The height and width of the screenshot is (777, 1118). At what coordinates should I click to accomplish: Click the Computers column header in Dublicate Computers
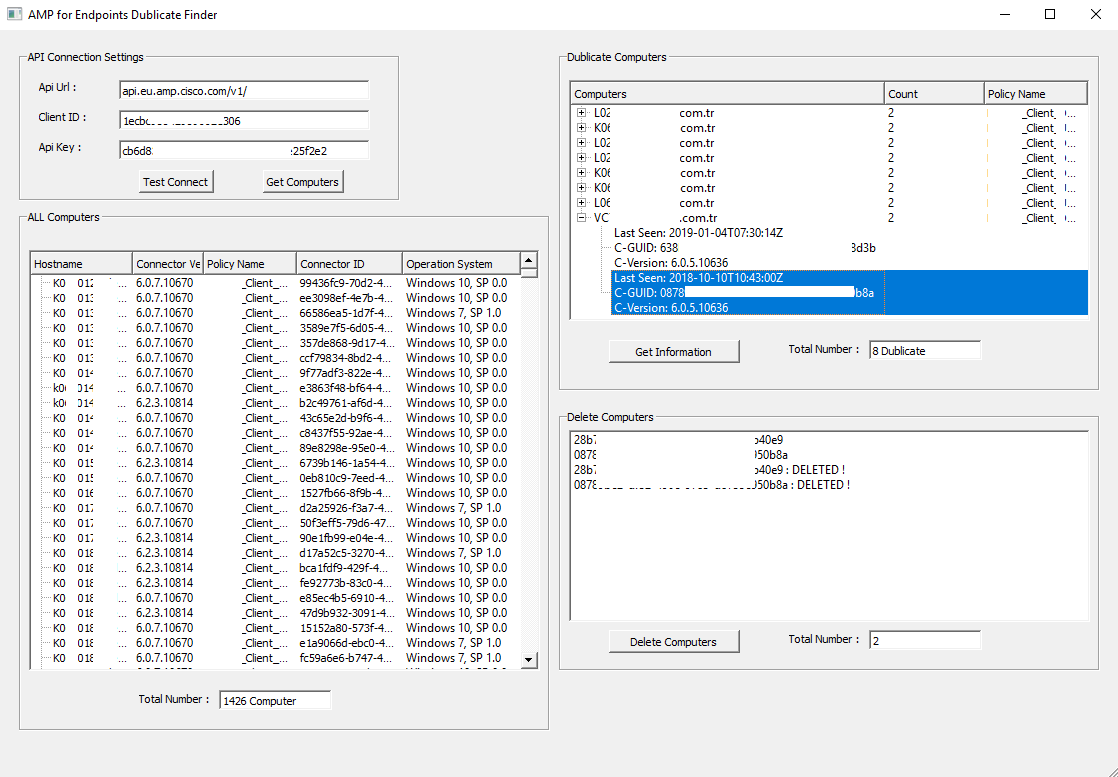tap(727, 94)
